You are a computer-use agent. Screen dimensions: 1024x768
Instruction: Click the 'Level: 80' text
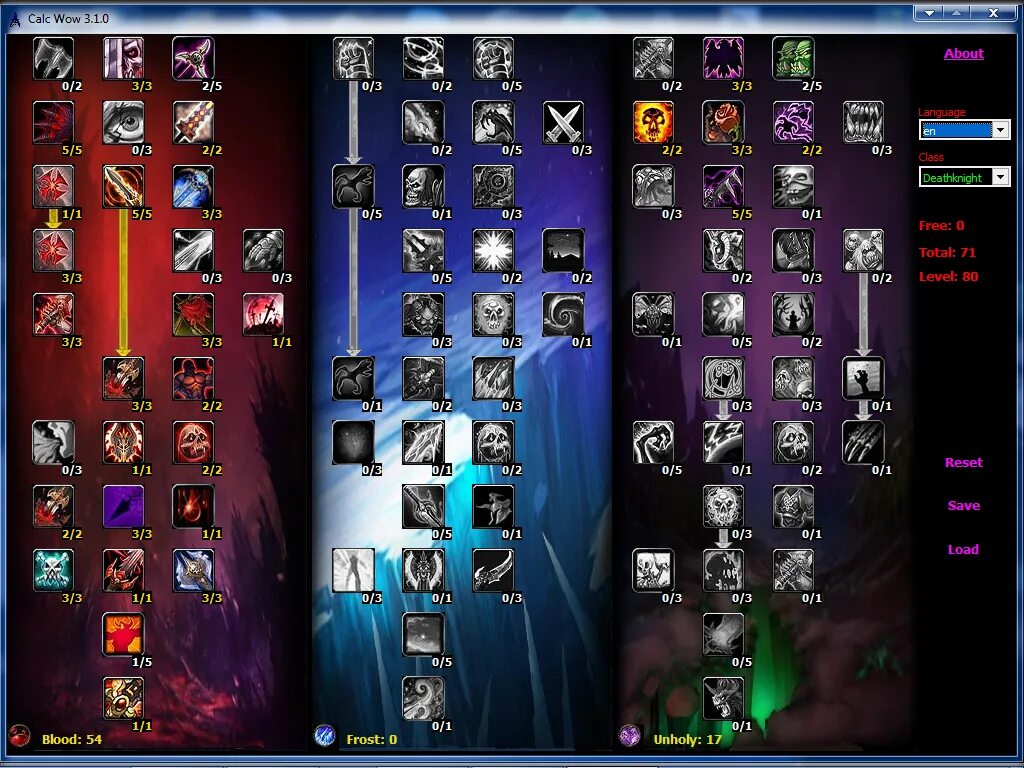(x=948, y=276)
